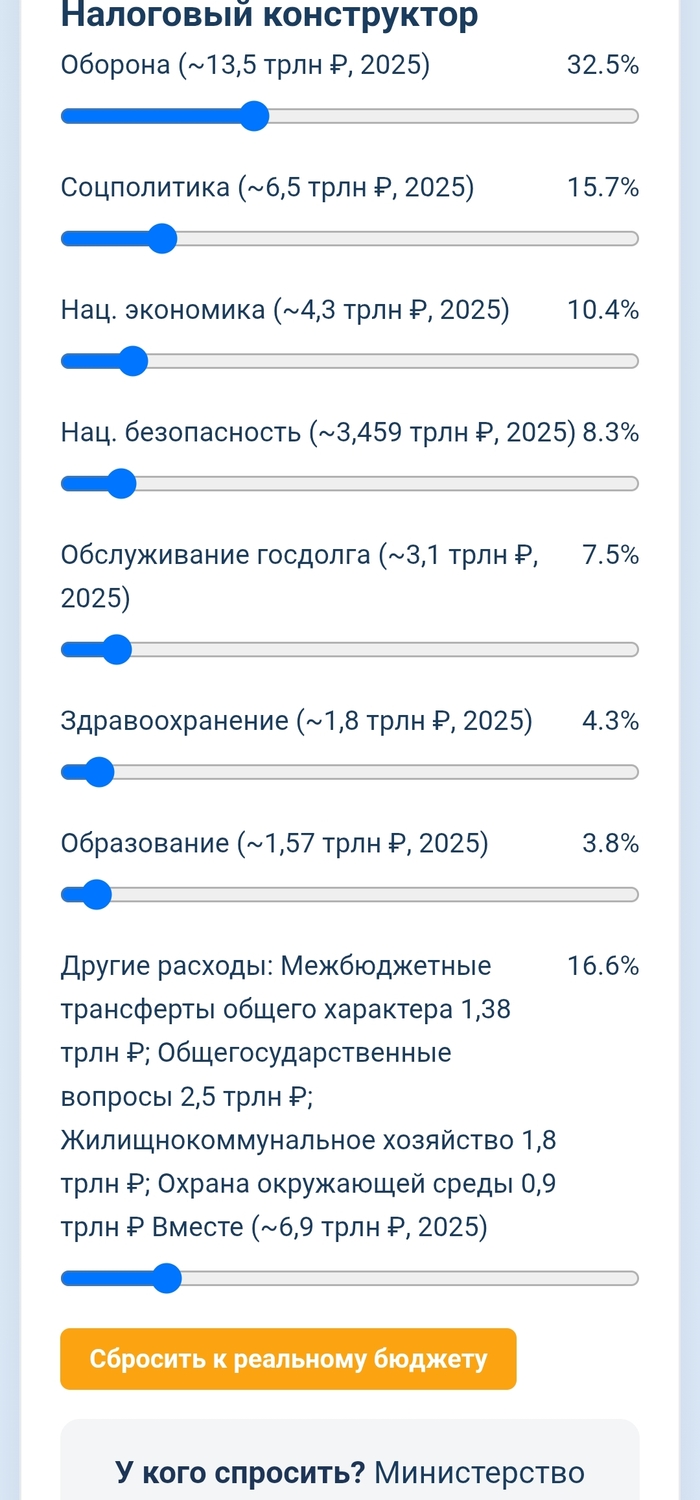Viewport: 700px width, 1500px height.
Task: Click the Образование slider knob
Action: (96, 894)
